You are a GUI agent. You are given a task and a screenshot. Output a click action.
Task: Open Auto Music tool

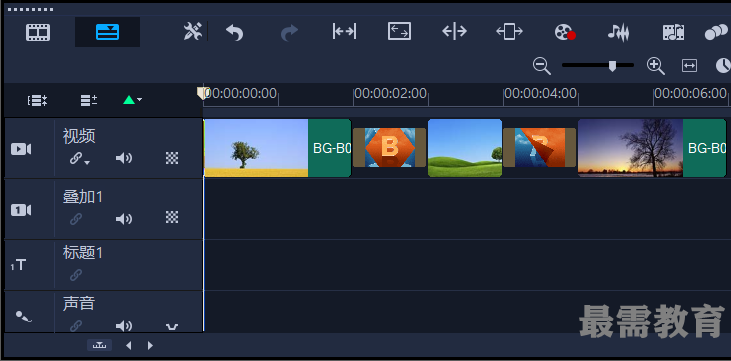click(x=674, y=32)
